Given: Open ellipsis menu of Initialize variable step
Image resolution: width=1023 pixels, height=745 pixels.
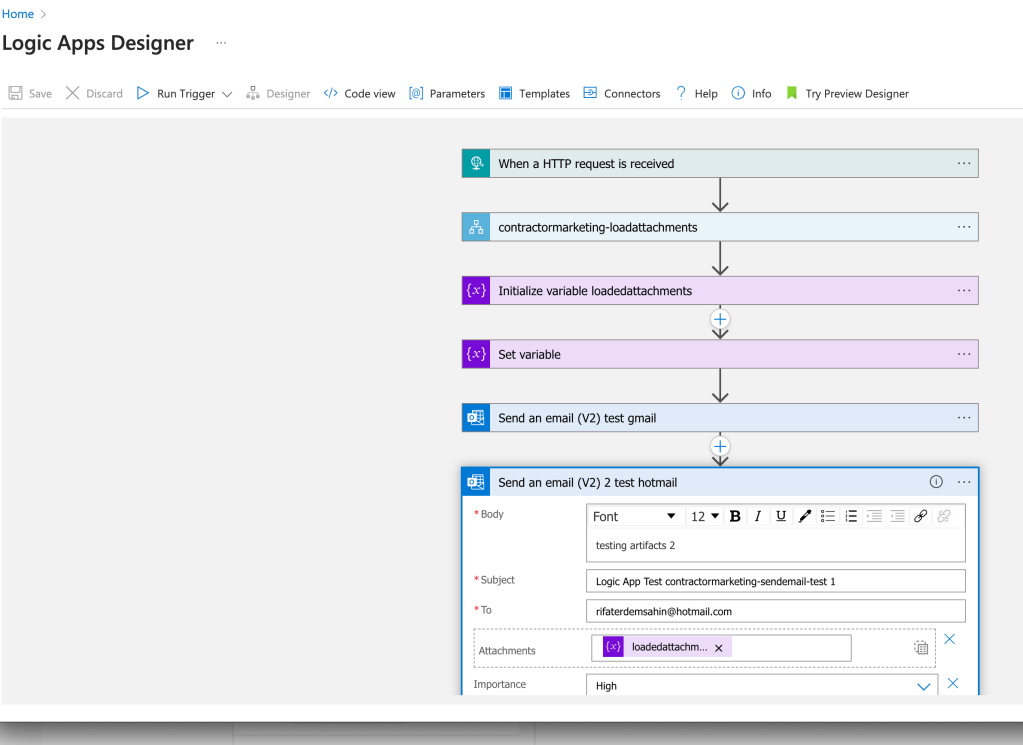Looking at the screenshot, I should [964, 290].
